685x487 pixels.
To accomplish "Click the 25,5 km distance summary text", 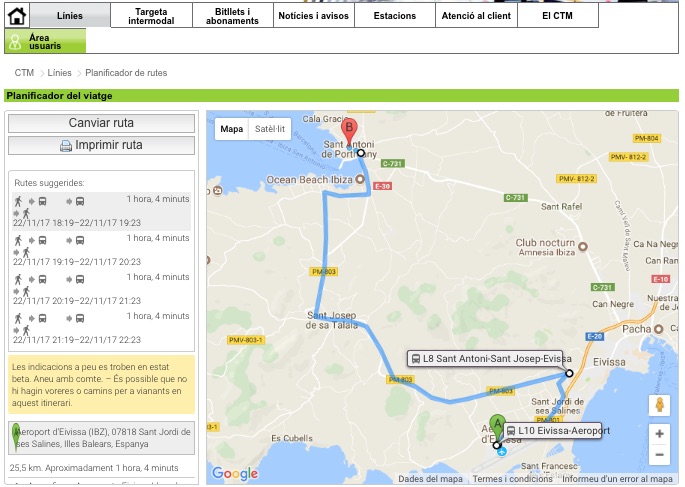I will 94,468.
